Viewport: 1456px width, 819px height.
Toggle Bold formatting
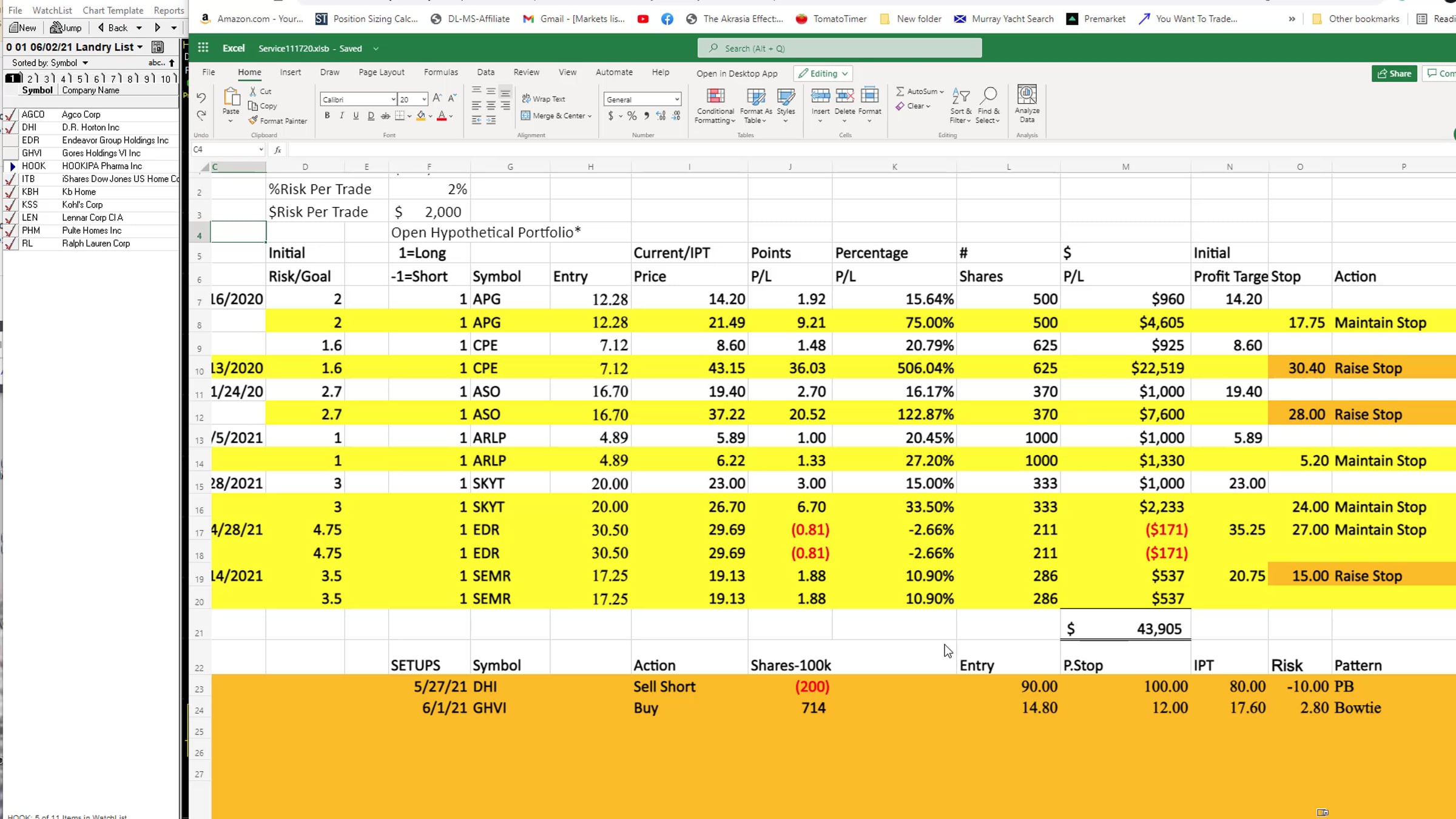click(327, 115)
